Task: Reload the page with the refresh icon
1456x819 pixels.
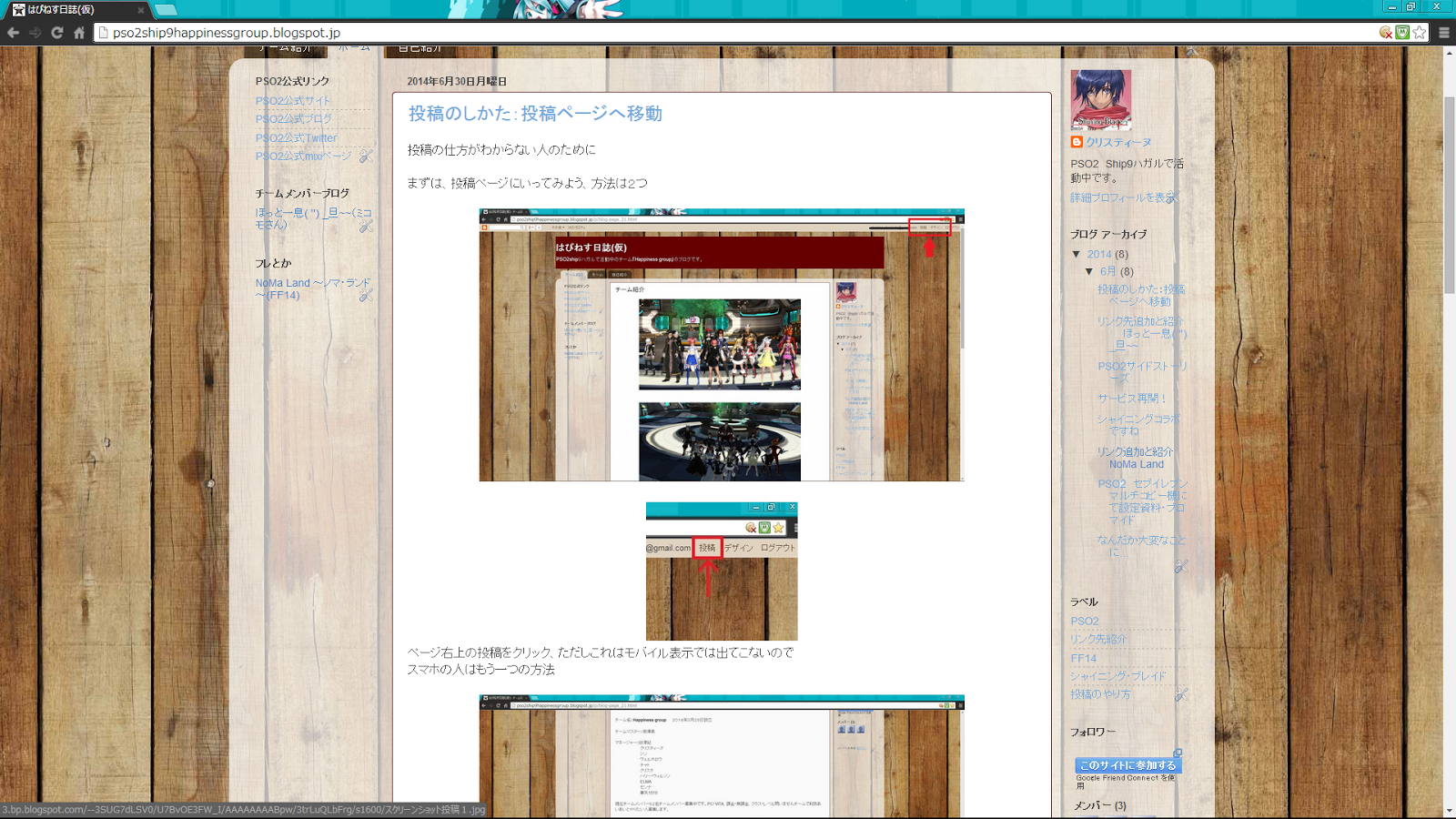Action: click(57, 33)
